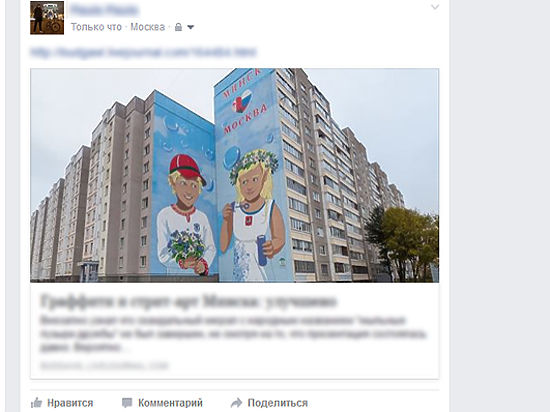Screen dimensions: 550x412
Task: Click the privacy lock icon
Action: click(178, 27)
